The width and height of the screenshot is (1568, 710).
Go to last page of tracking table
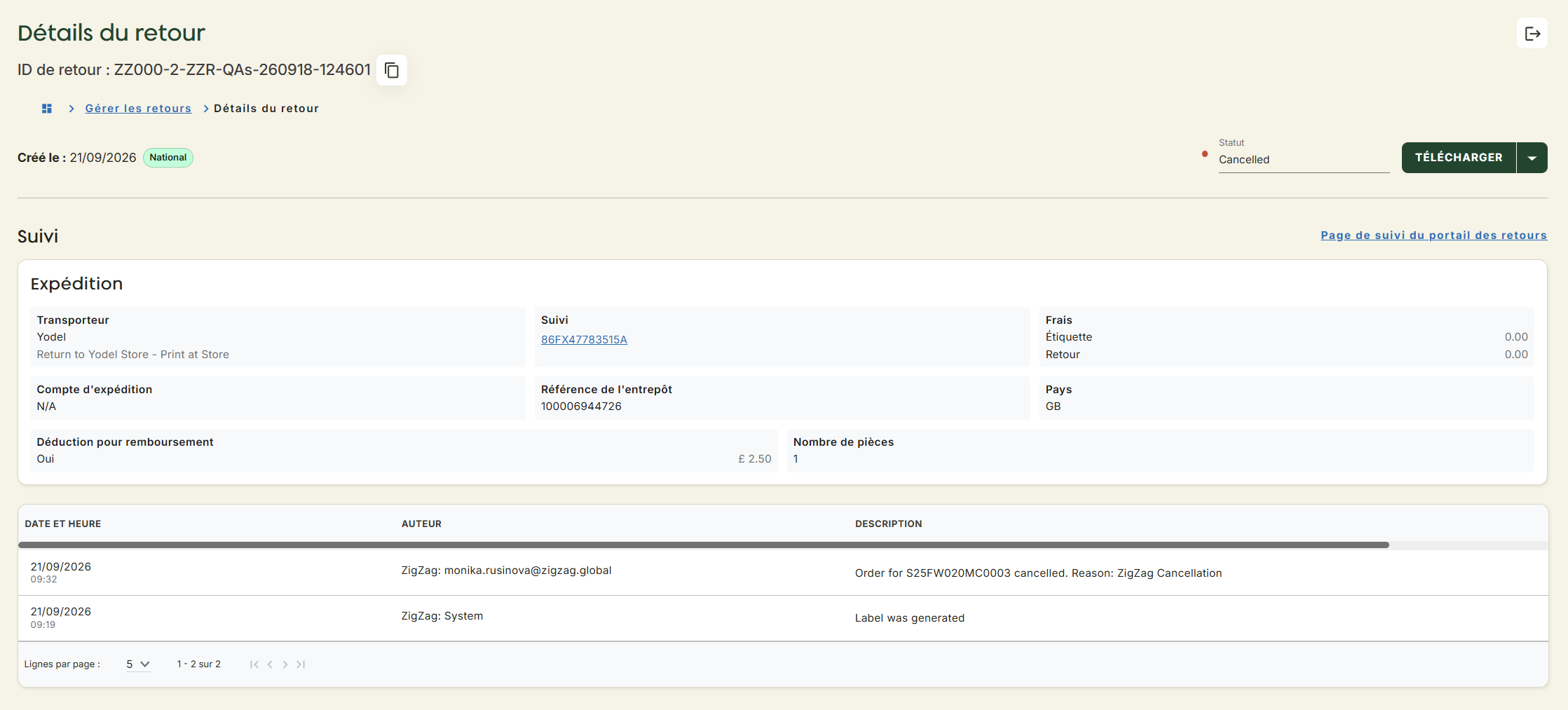pos(301,664)
